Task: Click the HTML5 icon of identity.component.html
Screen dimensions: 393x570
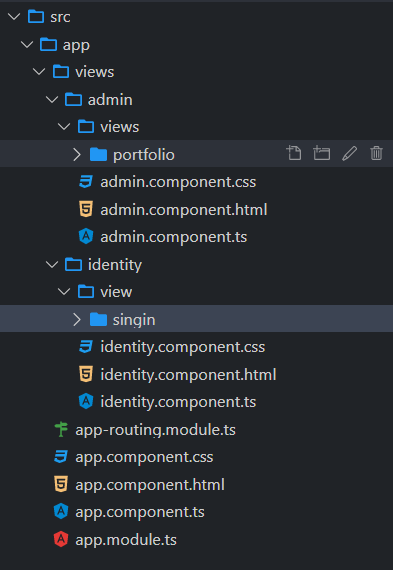Action: click(86, 374)
